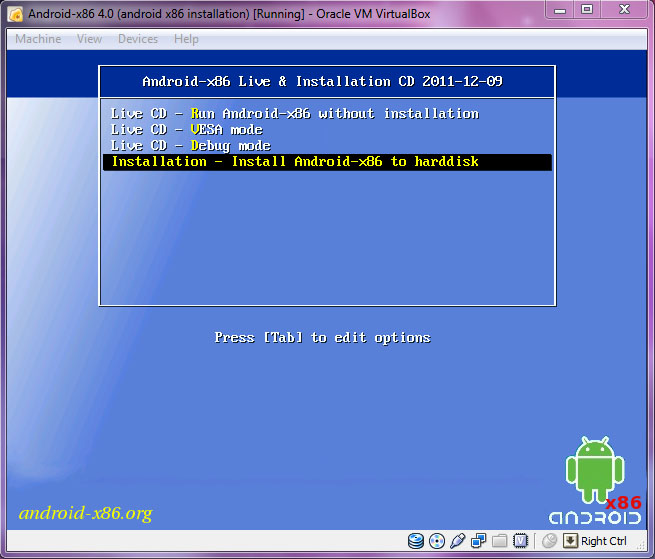
Task: Click the hard disk activity icon
Action: (416, 541)
